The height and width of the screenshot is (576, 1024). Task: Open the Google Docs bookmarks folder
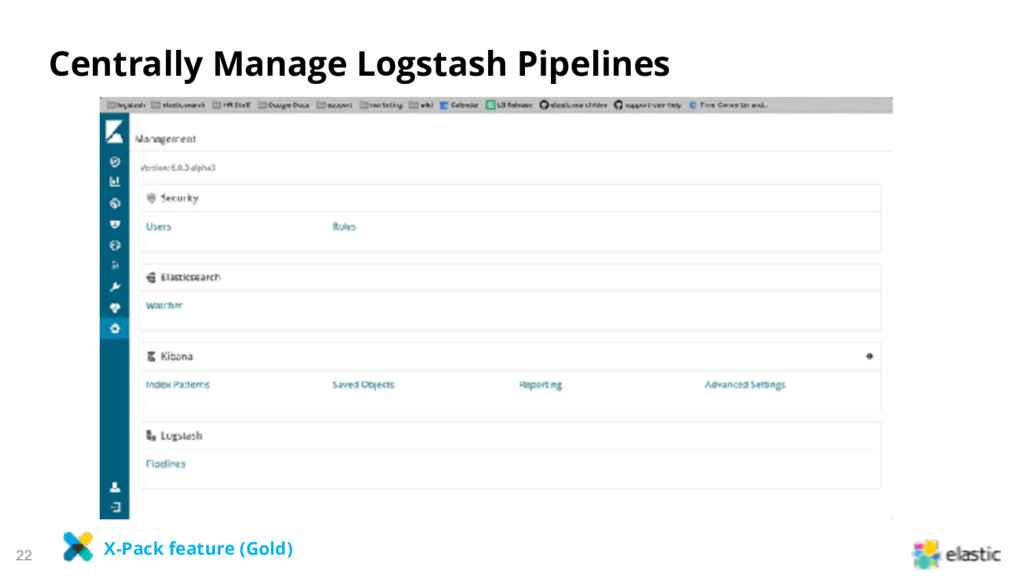coord(284,105)
